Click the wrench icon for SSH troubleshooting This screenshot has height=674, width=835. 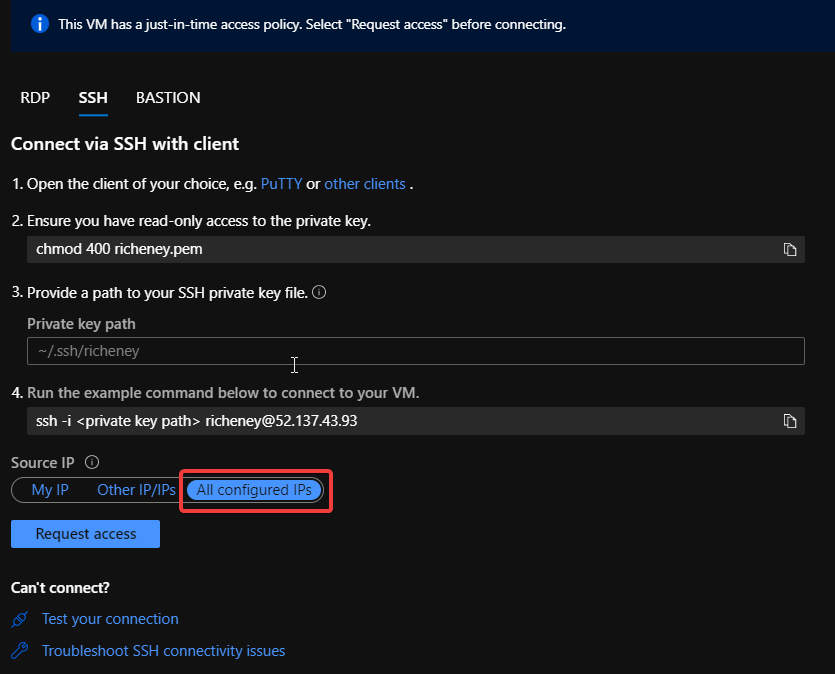pos(20,651)
